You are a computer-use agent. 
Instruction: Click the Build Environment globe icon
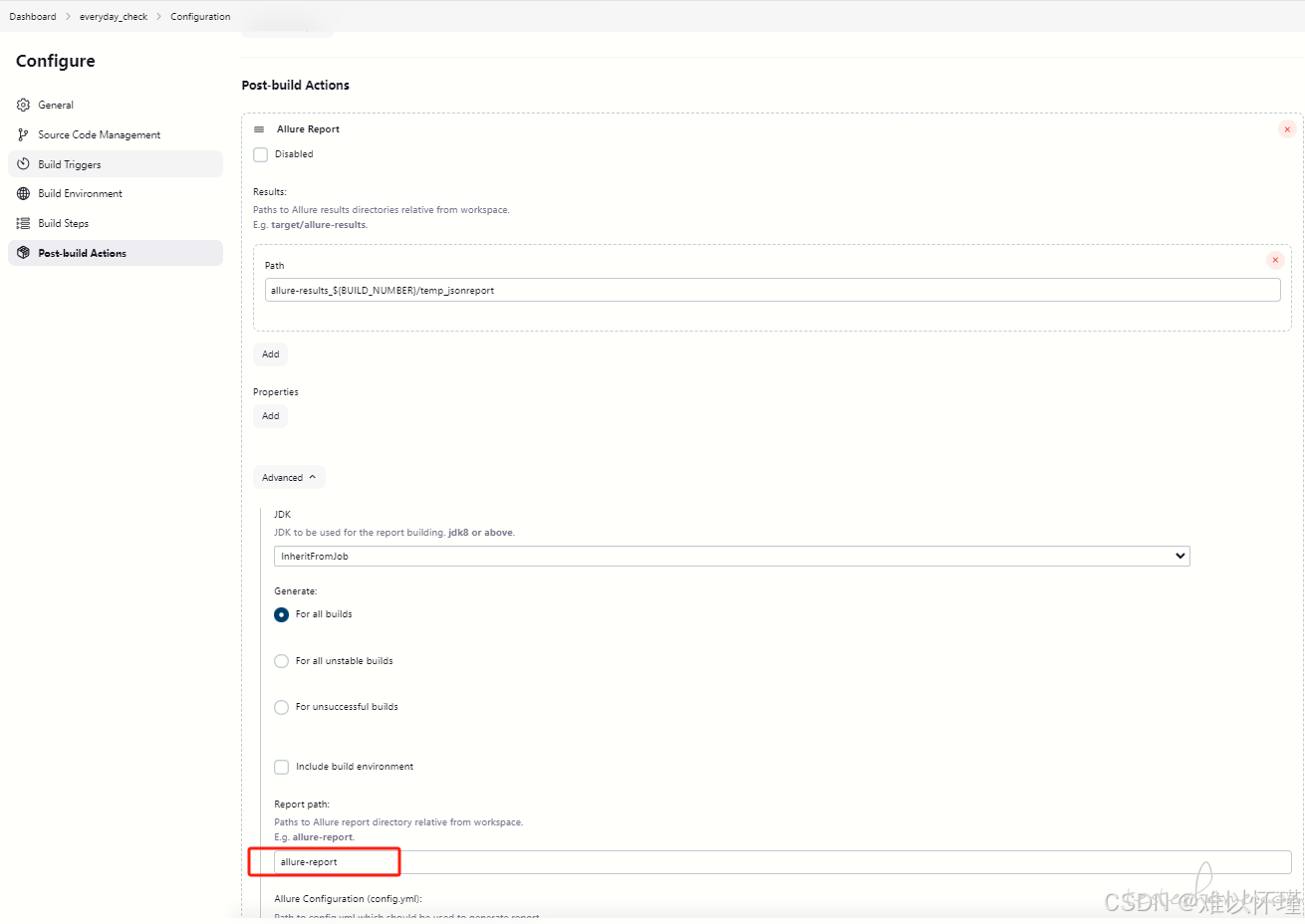(x=23, y=193)
